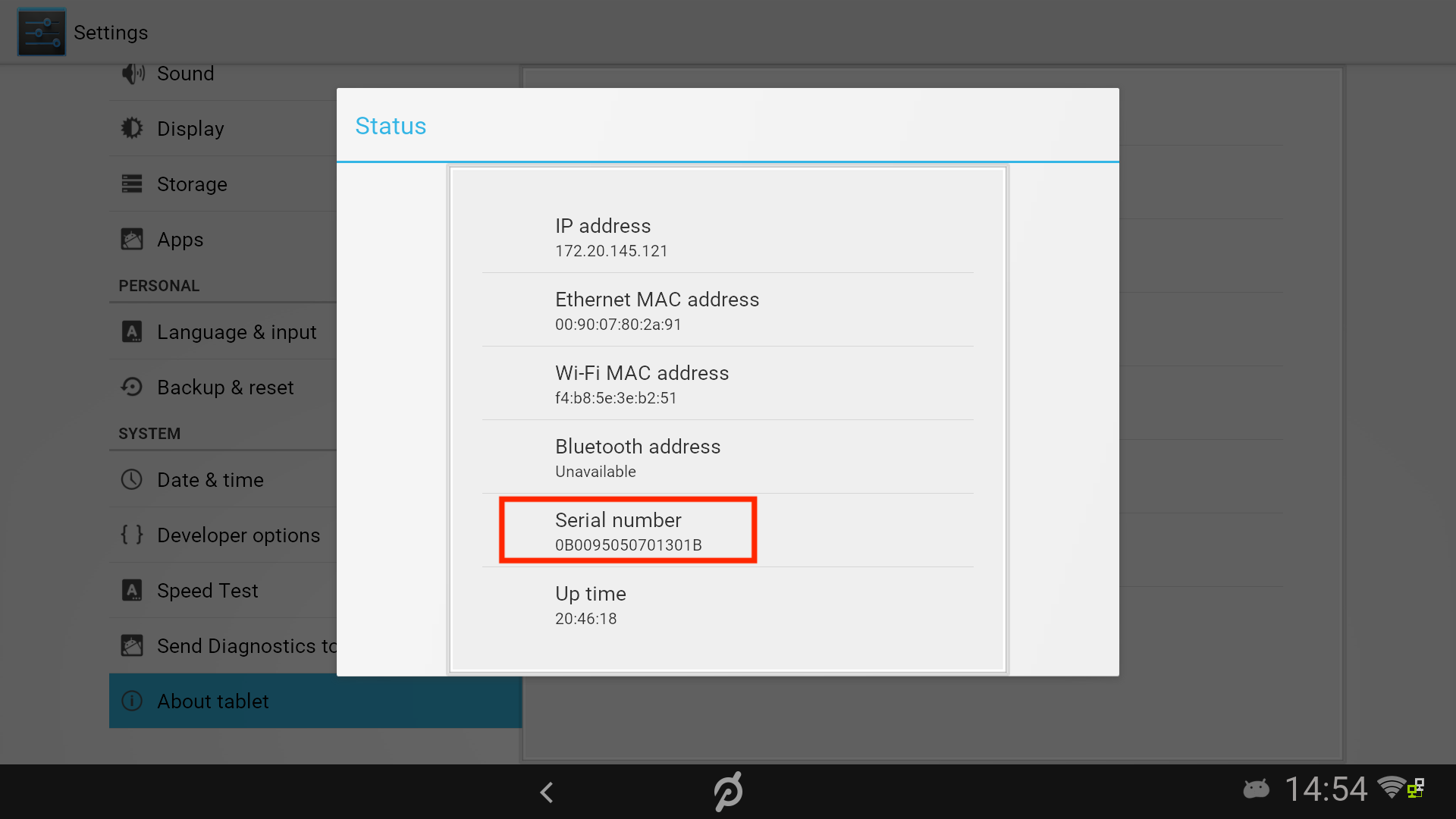Select About tablet menu item
1456x819 pixels.
point(213,700)
